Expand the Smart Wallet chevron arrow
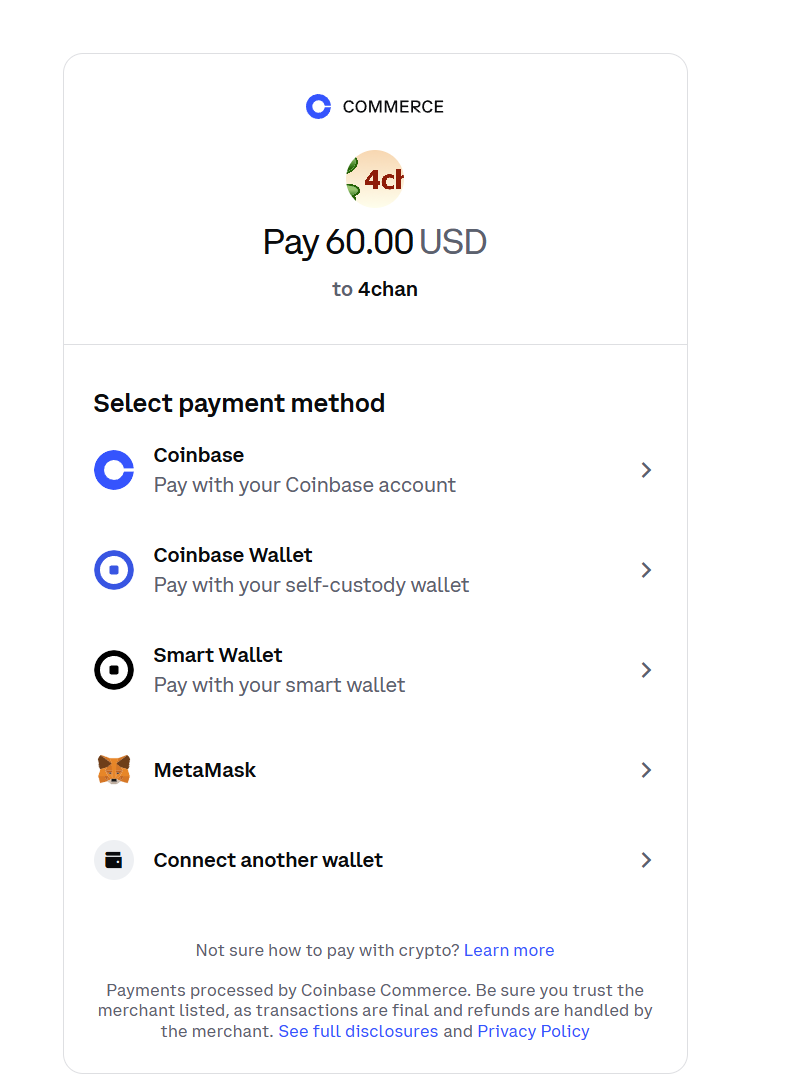 [646, 670]
